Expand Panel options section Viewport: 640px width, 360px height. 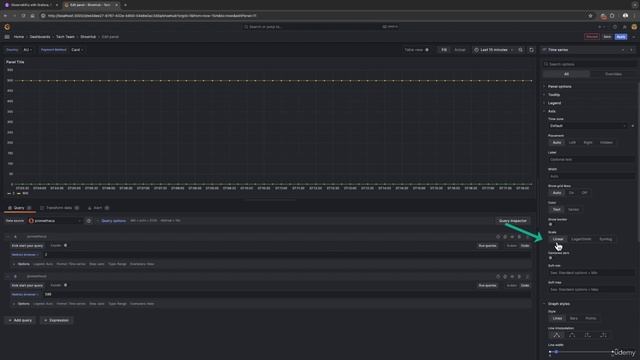tap(559, 87)
